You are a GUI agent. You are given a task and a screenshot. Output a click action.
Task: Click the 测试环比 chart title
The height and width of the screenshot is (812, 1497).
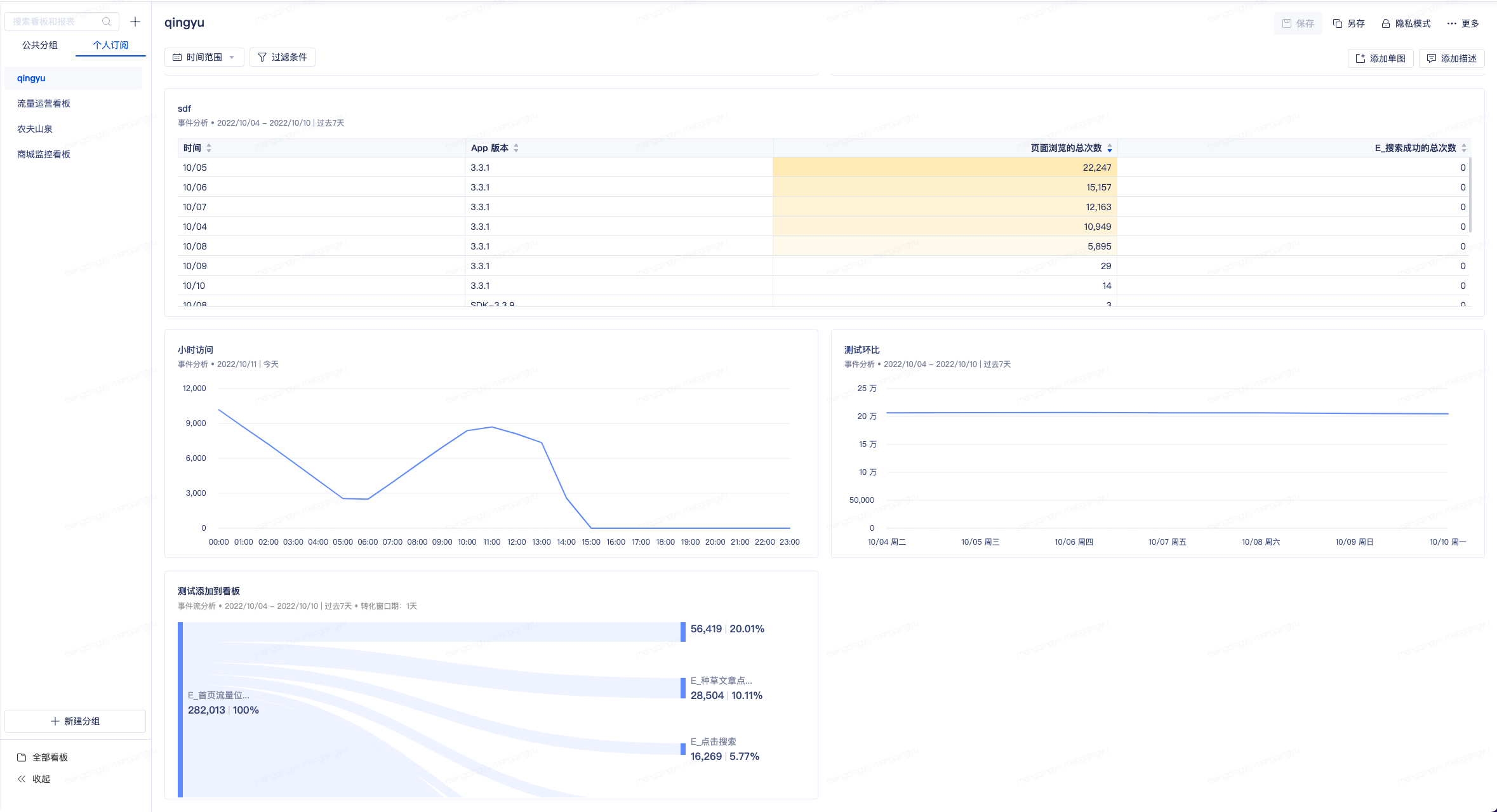pyautogui.click(x=862, y=350)
